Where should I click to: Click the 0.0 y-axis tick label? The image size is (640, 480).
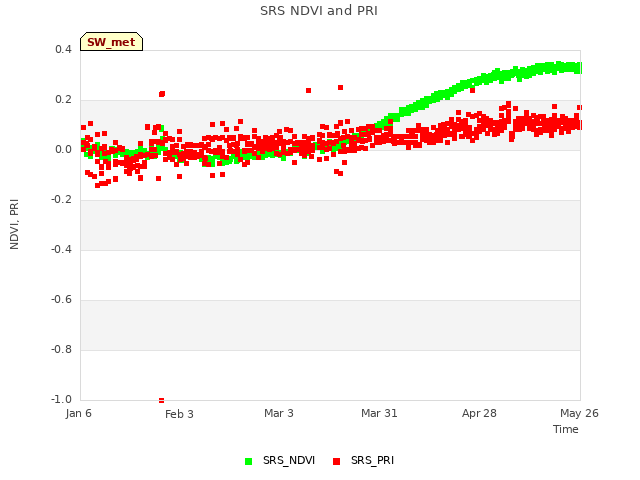63,150
